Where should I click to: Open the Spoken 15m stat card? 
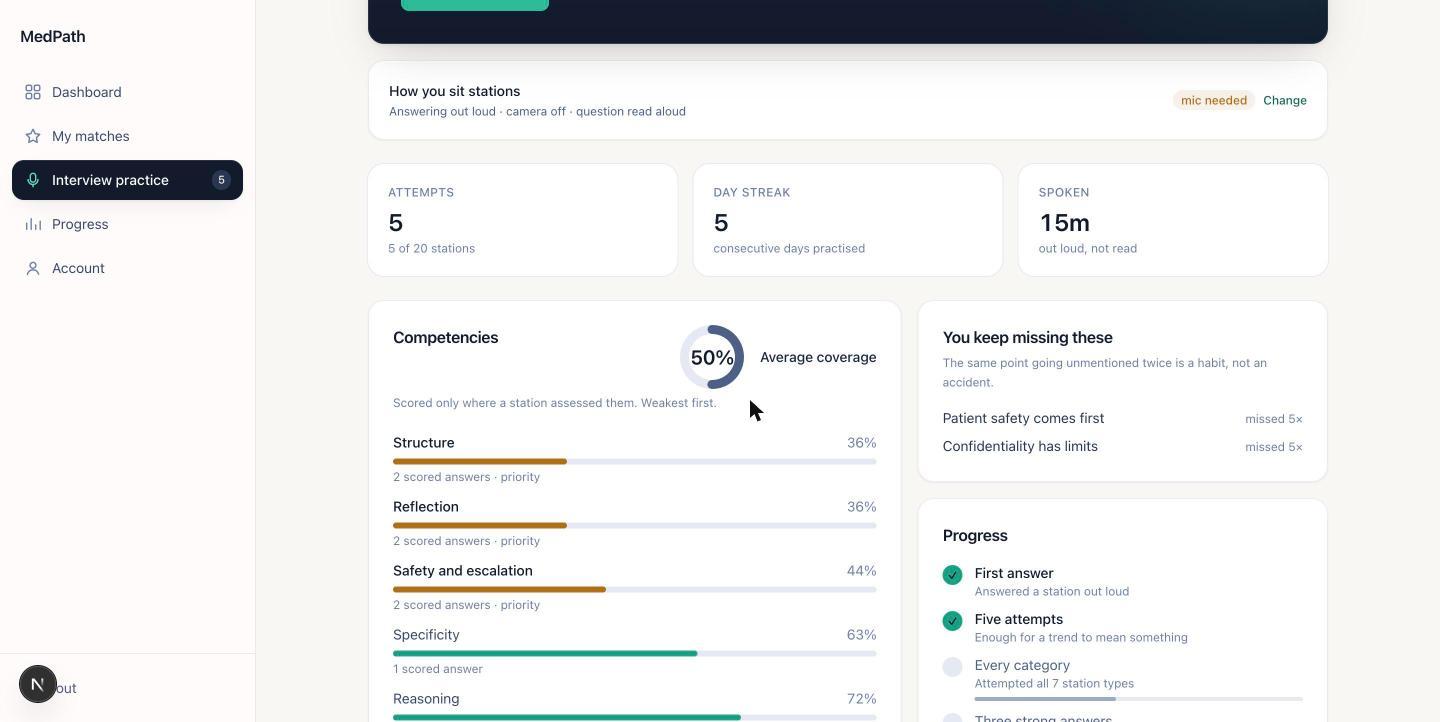tap(1173, 220)
